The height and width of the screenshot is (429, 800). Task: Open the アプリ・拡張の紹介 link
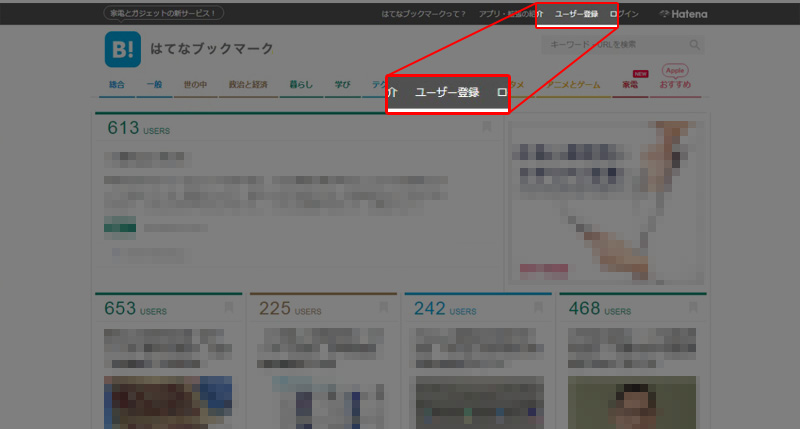[x=511, y=14]
